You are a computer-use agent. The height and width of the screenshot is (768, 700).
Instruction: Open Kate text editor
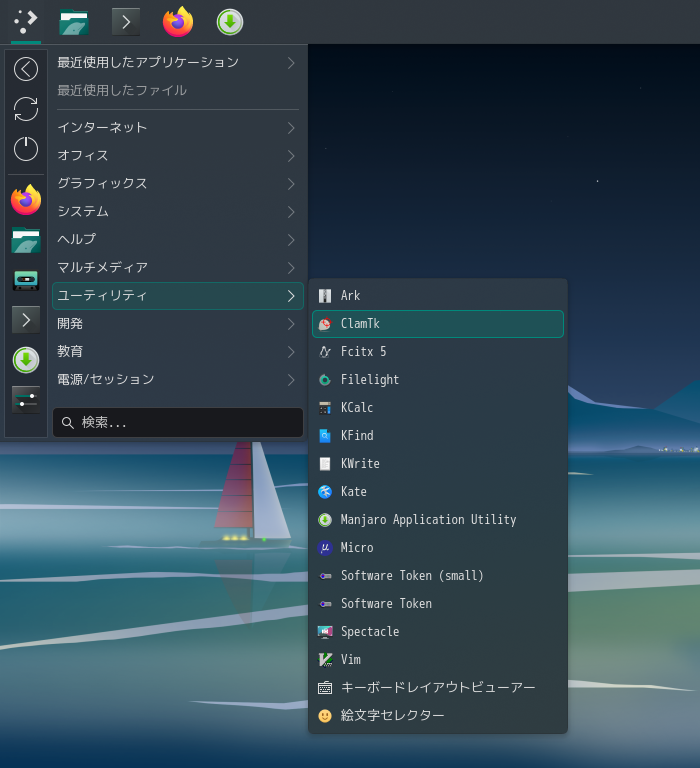pyautogui.click(x=353, y=492)
